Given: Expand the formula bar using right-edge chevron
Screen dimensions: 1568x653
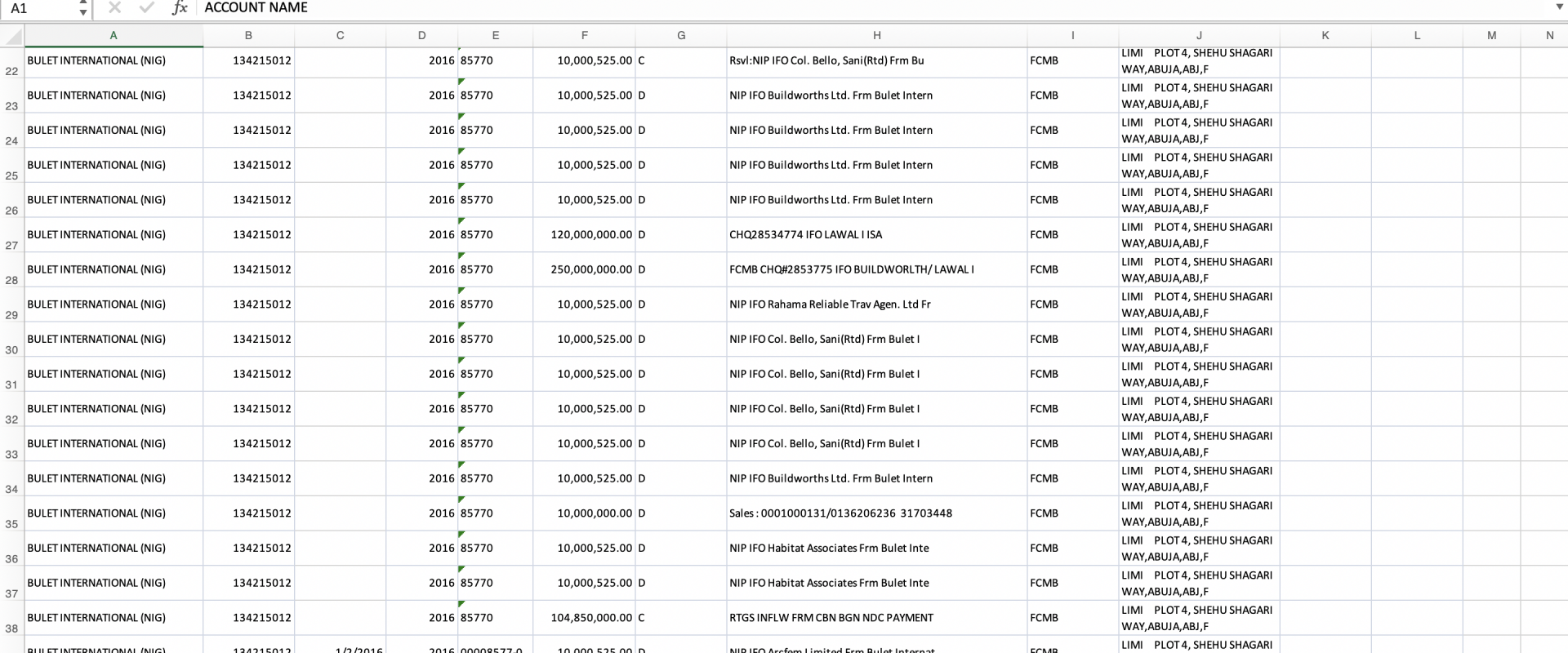Looking at the screenshot, I should 1559,8.
